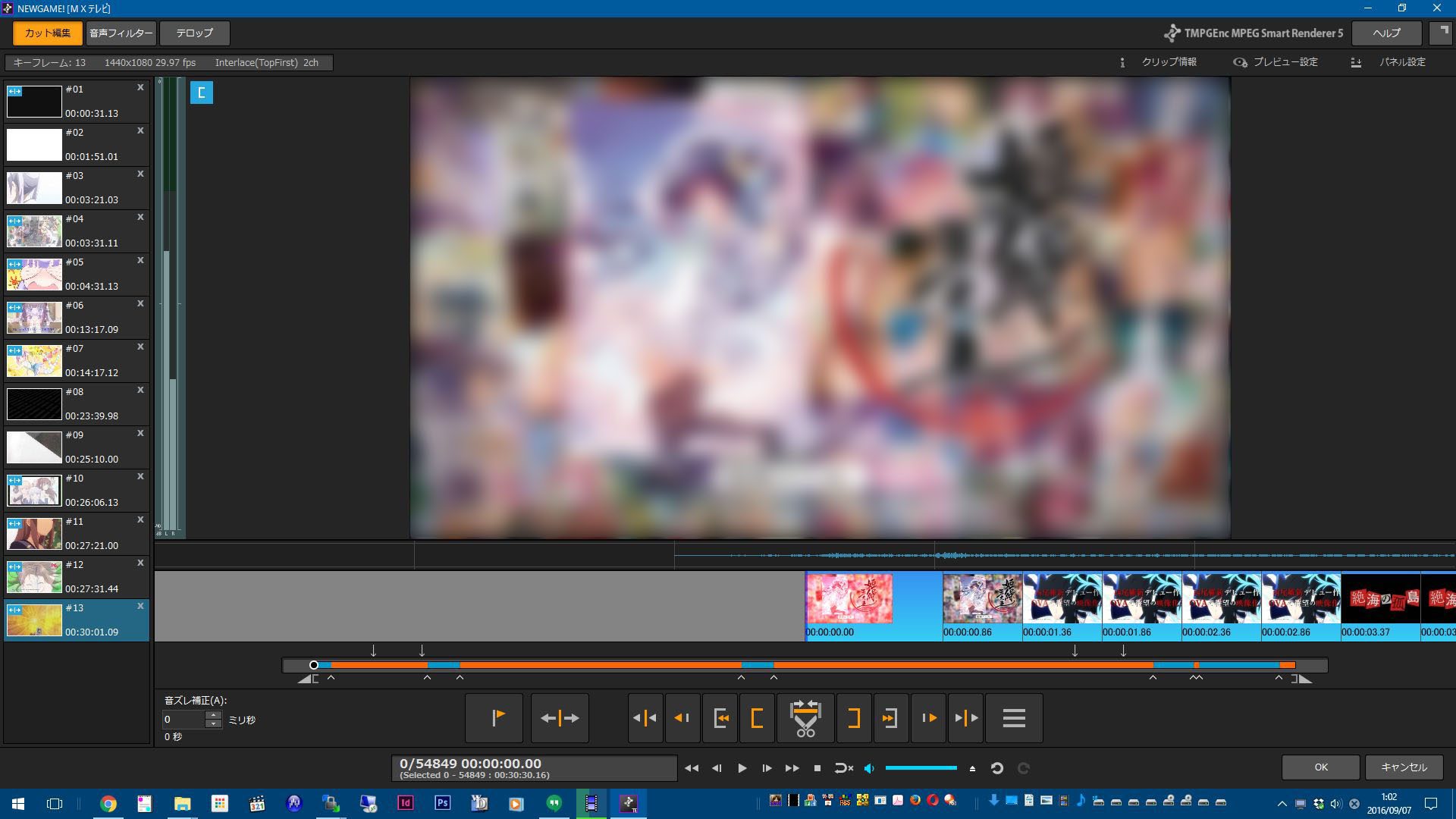Show hidden system tray icons

[1282, 804]
